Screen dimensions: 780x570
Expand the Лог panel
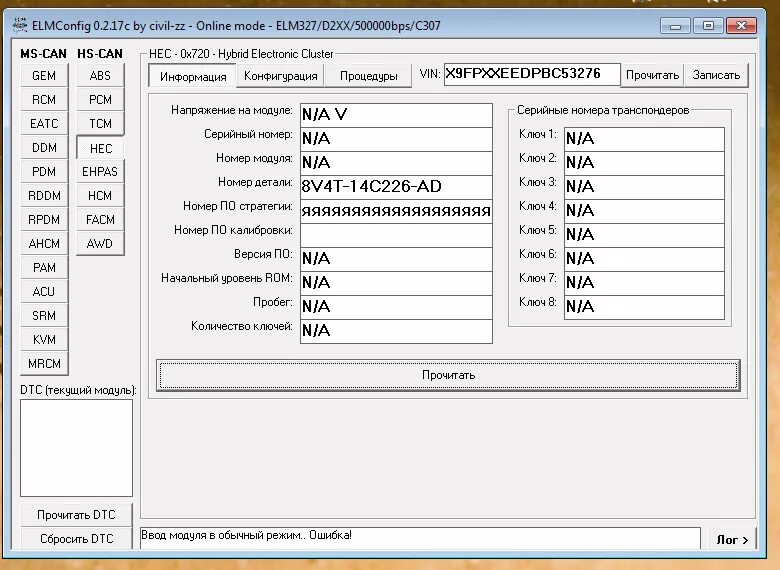click(732, 540)
